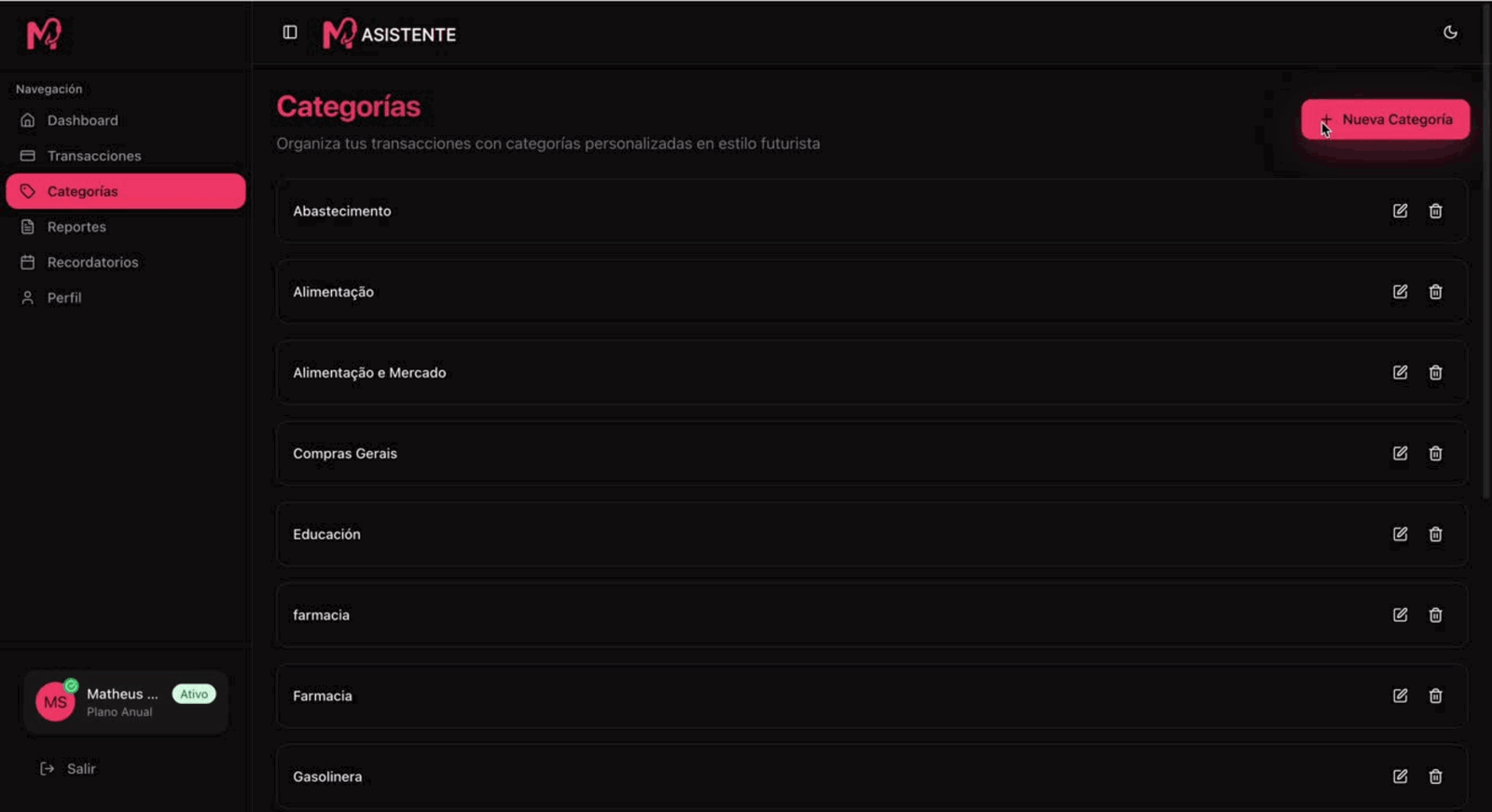Collapse the sidebar using the panel icon
Image resolution: width=1492 pixels, height=812 pixels.
(x=290, y=33)
